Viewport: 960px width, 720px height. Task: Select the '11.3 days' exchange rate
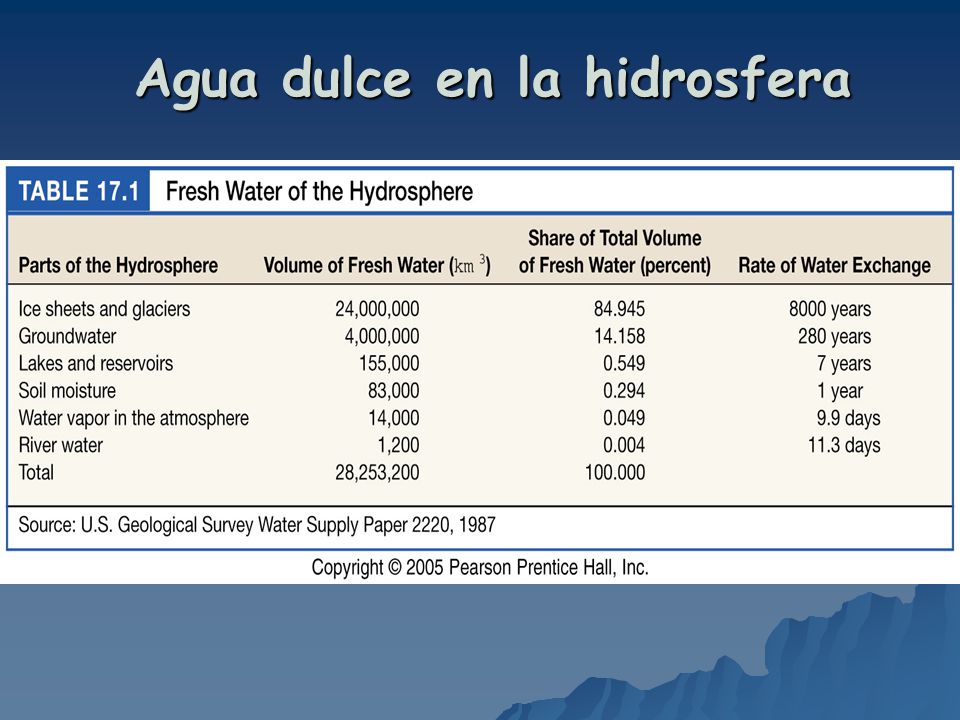(x=844, y=445)
